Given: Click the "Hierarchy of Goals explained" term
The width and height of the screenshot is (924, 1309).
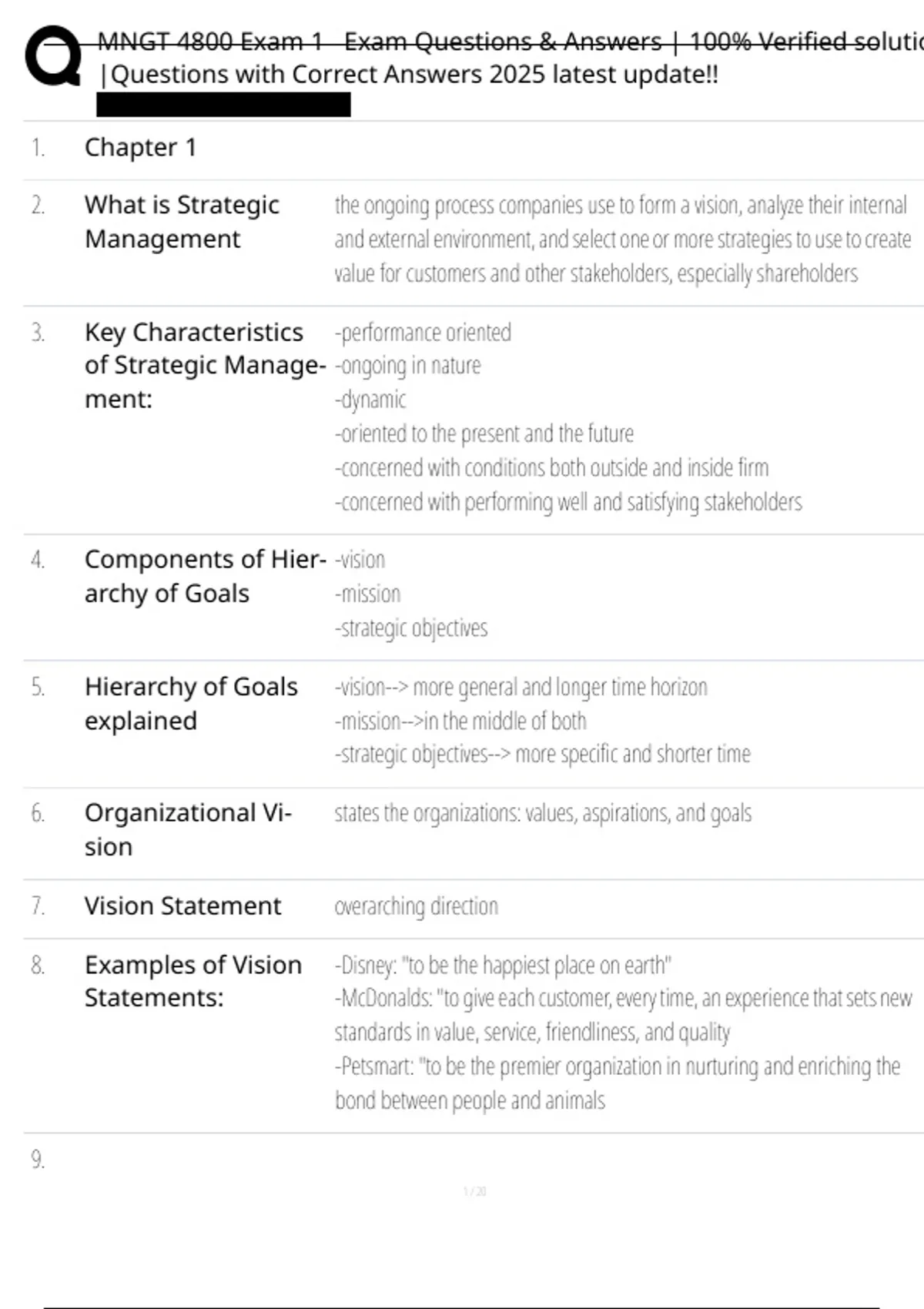Looking at the screenshot, I should click(x=191, y=703).
